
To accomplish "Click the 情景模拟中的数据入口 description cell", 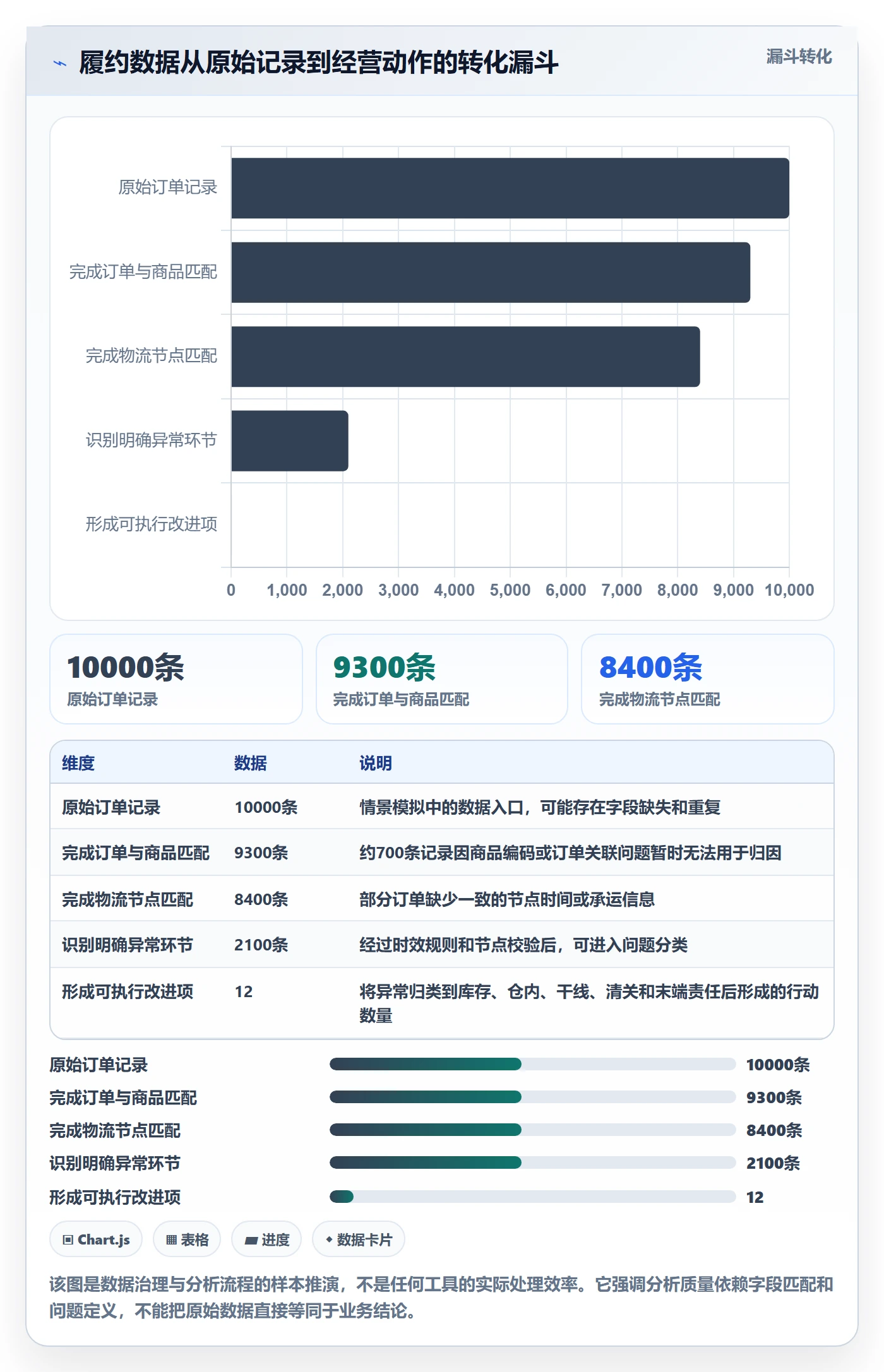I will (540, 807).
